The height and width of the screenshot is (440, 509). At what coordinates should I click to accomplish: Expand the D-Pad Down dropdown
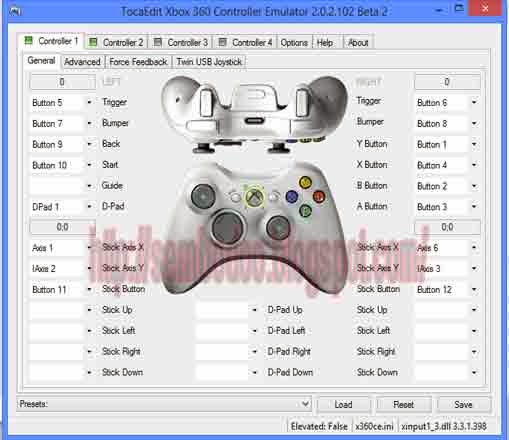pos(254,372)
